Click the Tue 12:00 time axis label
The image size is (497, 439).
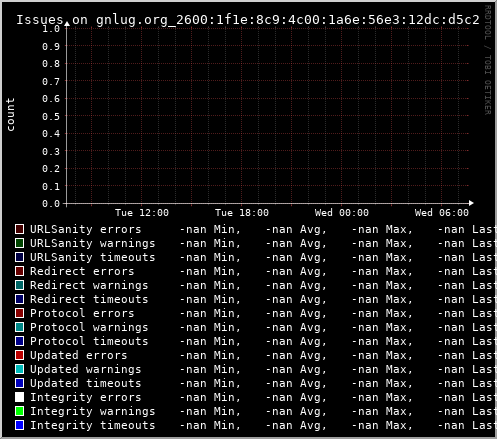142,213
